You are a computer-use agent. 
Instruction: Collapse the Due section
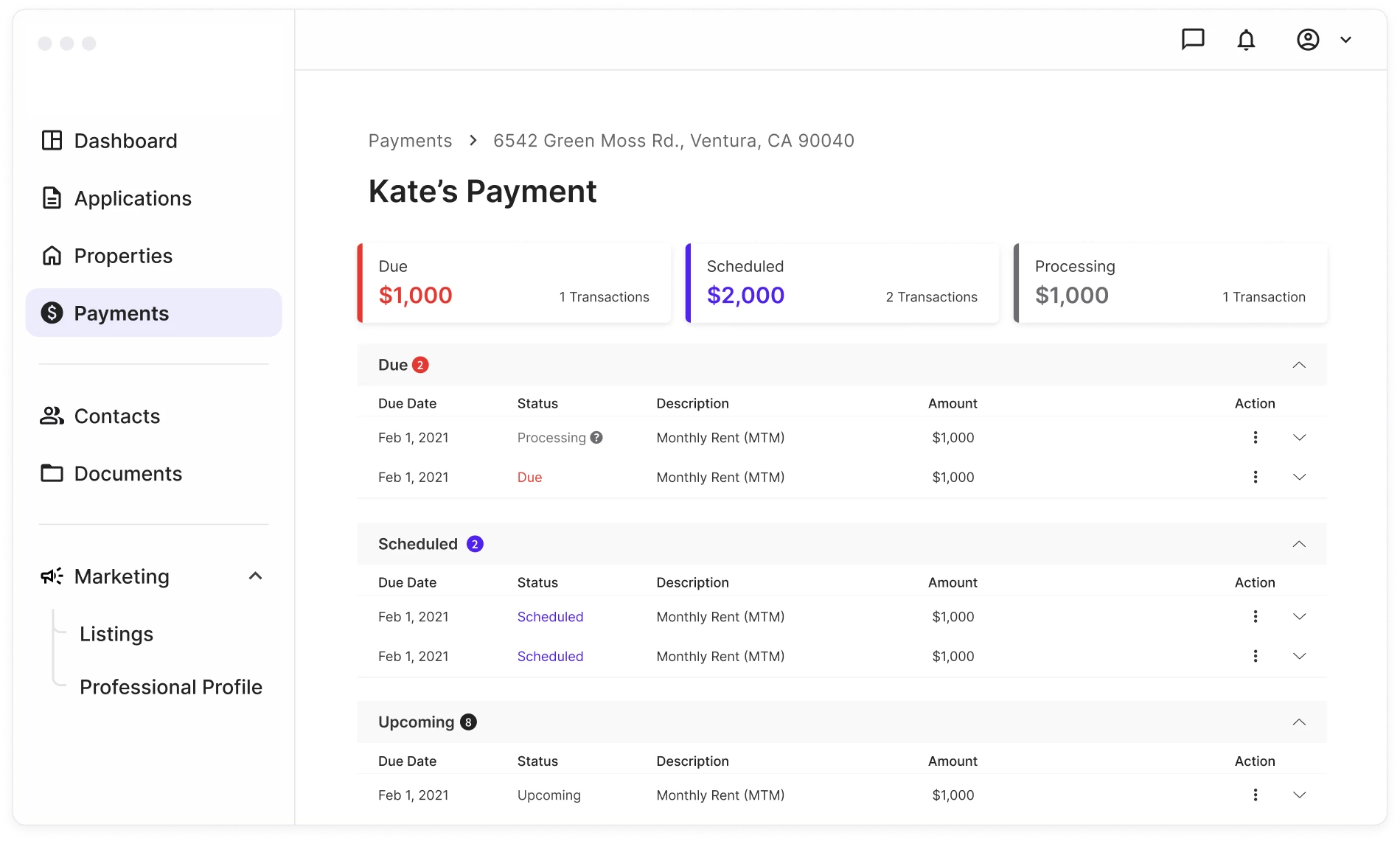coord(1299,365)
